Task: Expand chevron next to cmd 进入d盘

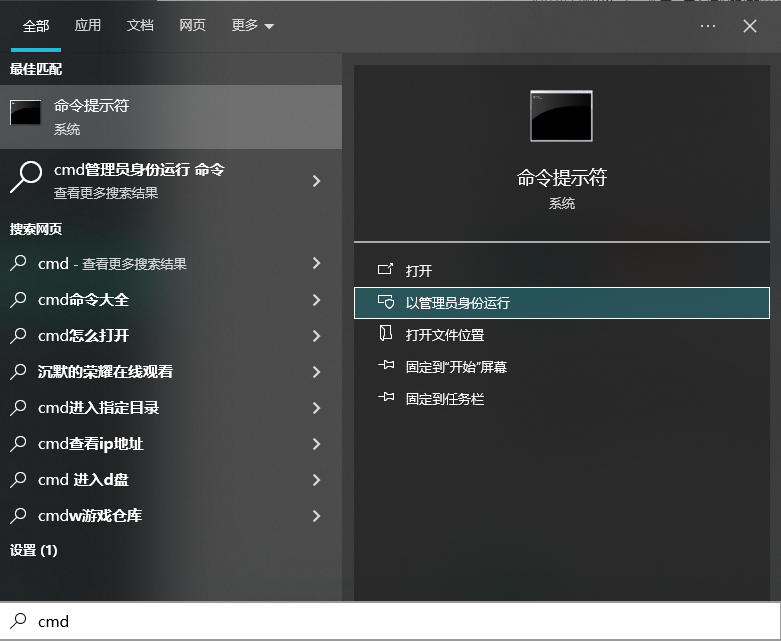Action: (316, 480)
